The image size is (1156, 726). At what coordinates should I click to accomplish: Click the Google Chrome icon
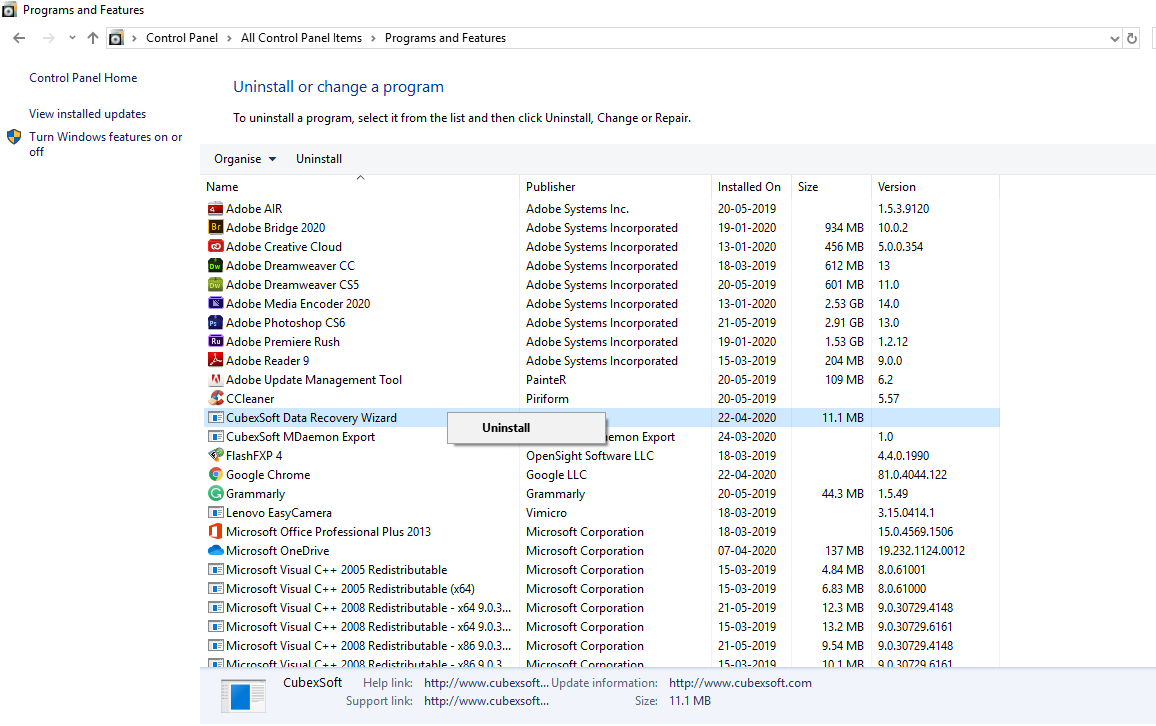pyautogui.click(x=215, y=475)
